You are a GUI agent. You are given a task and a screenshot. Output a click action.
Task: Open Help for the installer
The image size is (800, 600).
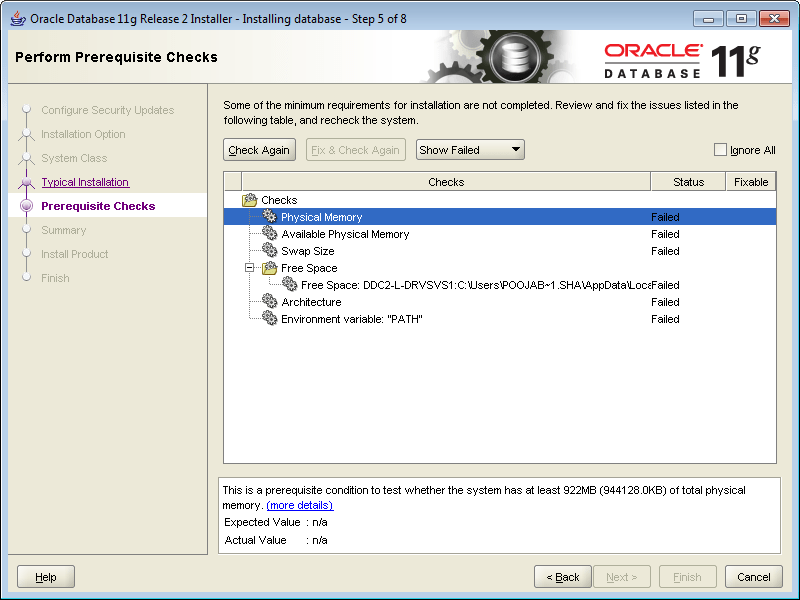(x=46, y=577)
